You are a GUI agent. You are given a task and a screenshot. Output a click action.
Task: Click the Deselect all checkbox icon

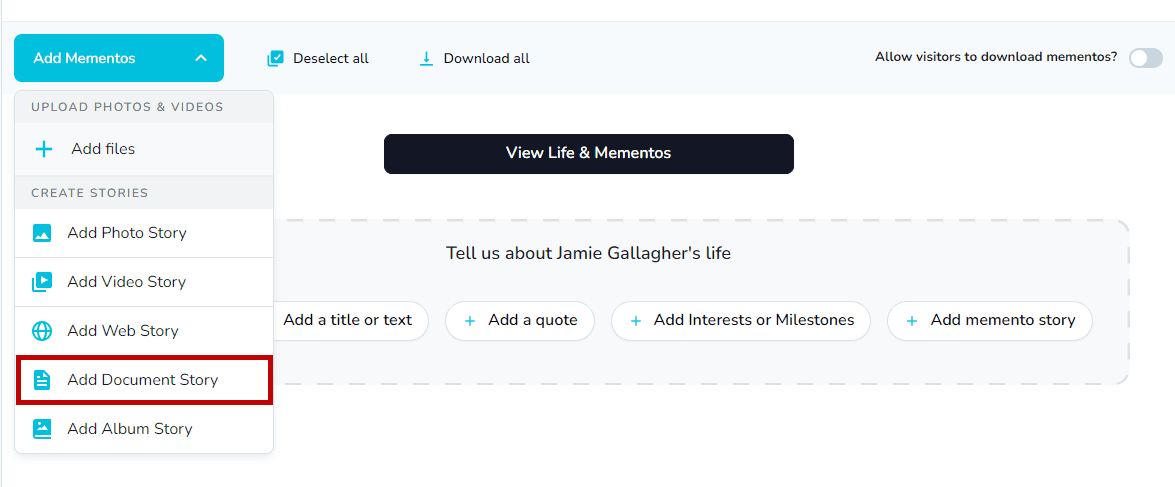click(275, 59)
